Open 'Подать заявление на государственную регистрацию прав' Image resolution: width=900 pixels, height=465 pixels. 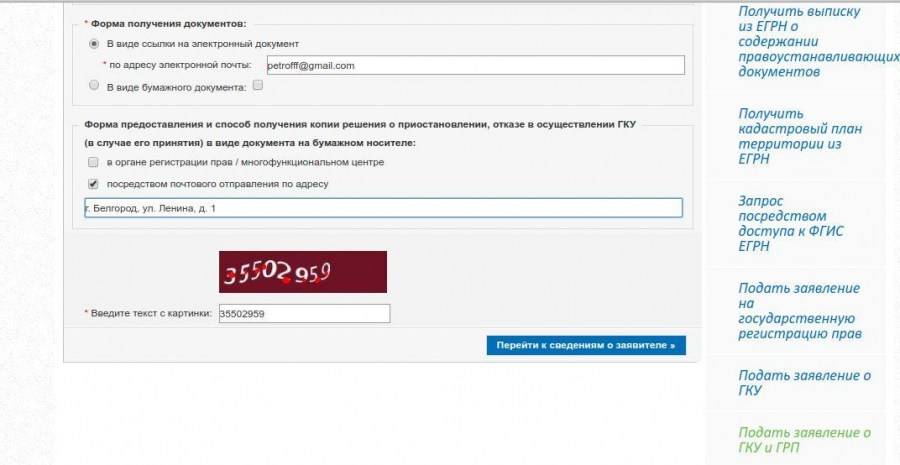click(800, 311)
